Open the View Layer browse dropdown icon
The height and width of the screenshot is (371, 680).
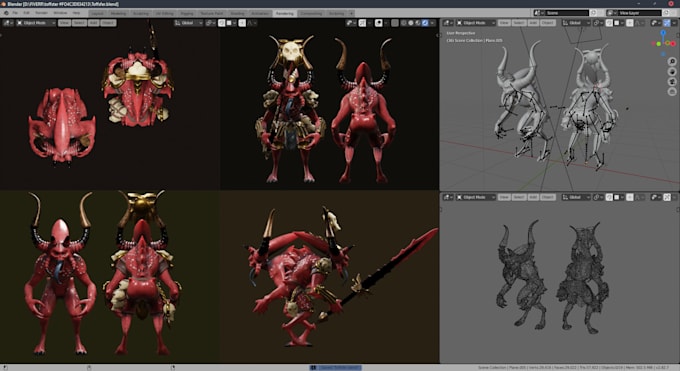[x=611, y=13]
